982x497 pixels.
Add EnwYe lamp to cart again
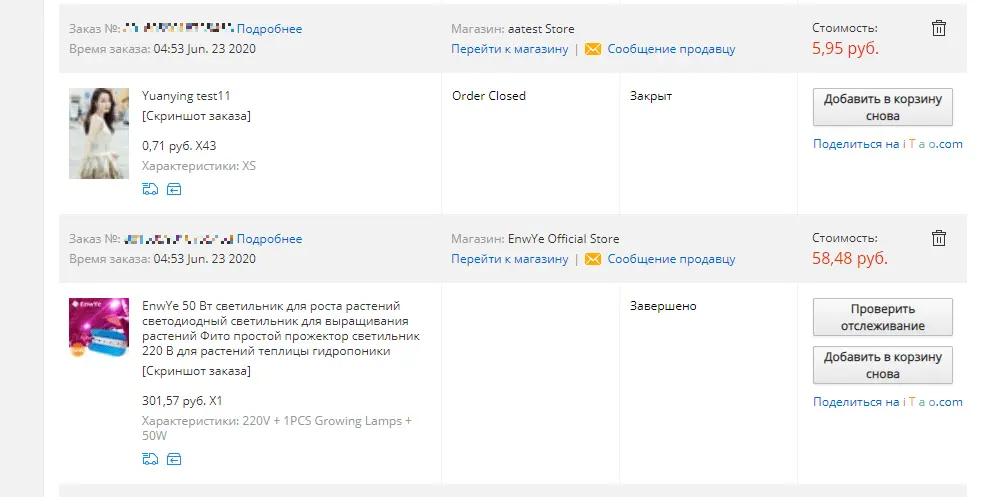tap(882, 365)
